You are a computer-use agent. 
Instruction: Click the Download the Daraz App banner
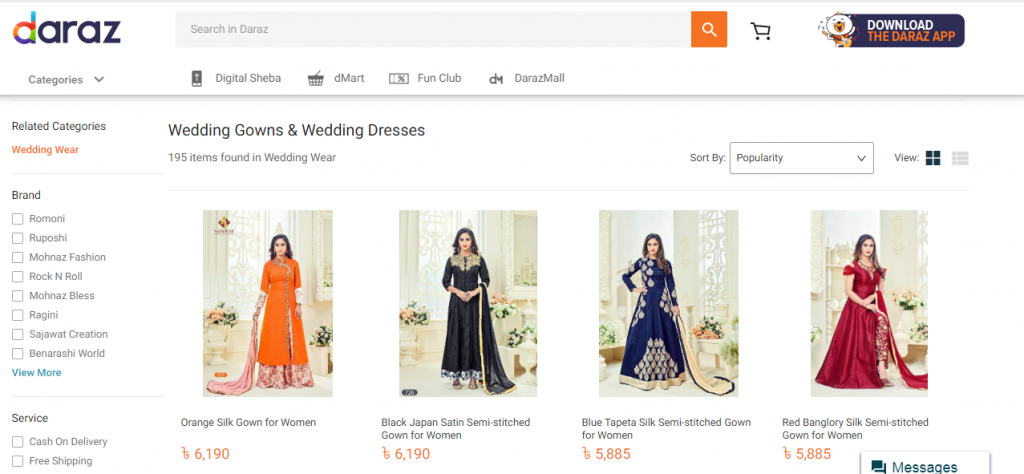pos(891,31)
